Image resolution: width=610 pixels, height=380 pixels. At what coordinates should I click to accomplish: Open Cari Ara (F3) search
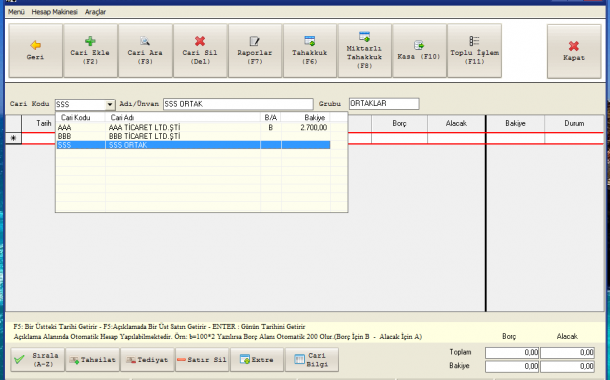coord(145,51)
